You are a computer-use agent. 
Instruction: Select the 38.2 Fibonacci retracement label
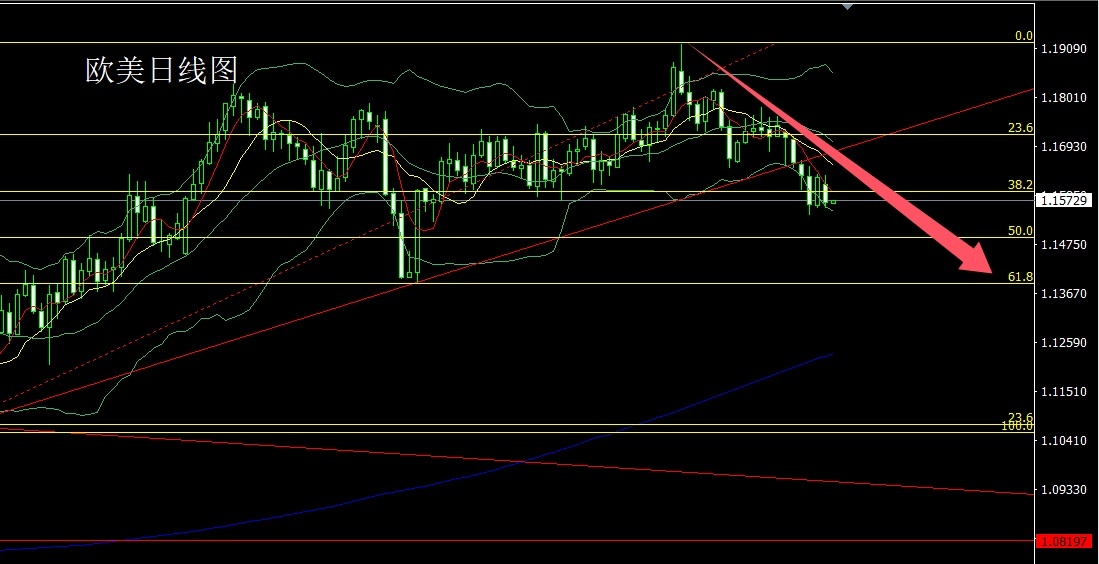click(1020, 184)
